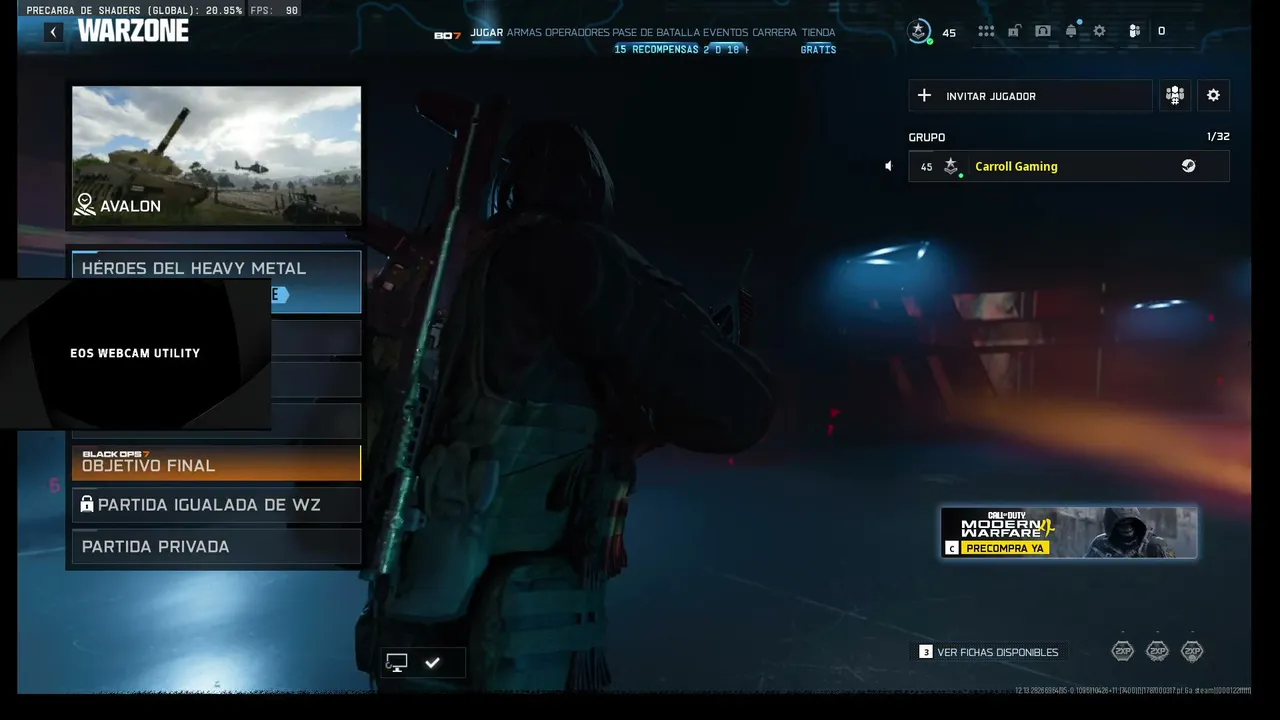Switch to the JUGAR tab

487,32
